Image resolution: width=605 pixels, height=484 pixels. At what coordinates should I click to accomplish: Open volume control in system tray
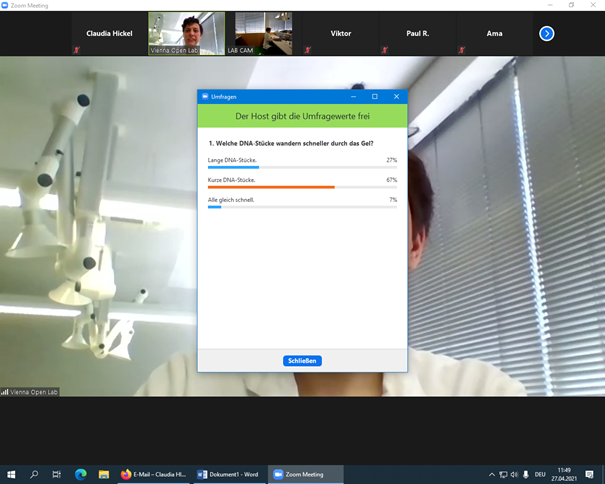pyautogui.click(x=513, y=474)
